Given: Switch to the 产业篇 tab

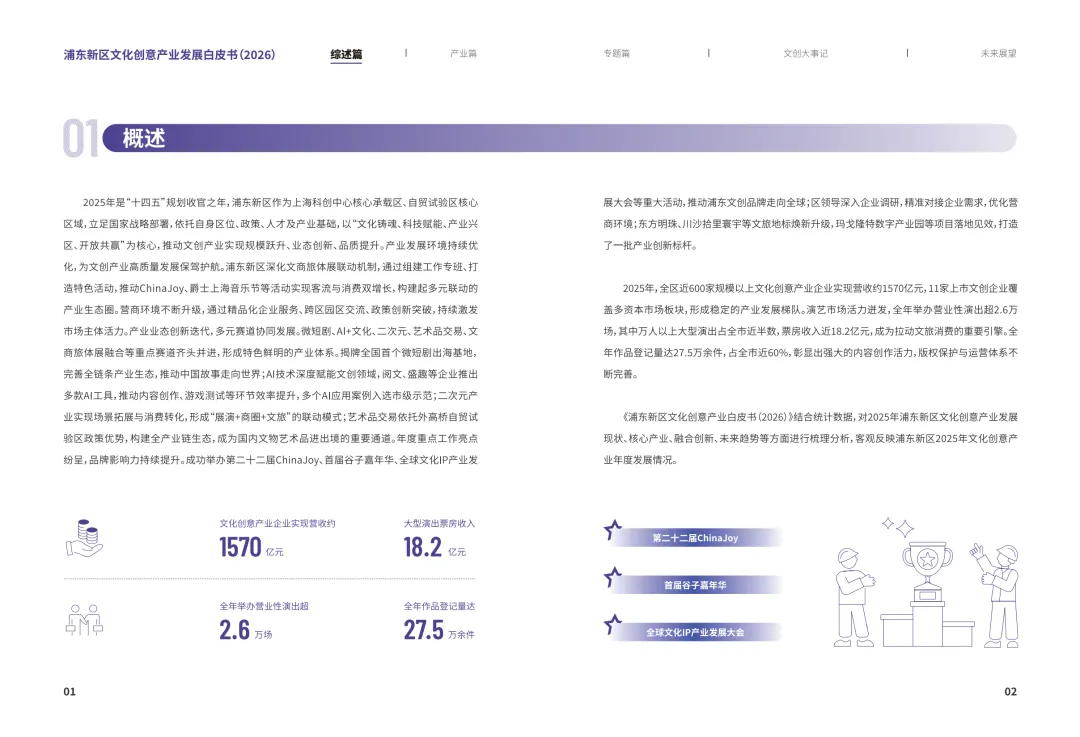Looking at the screenshot, I should pyautogui.click(x=464, y=54).
